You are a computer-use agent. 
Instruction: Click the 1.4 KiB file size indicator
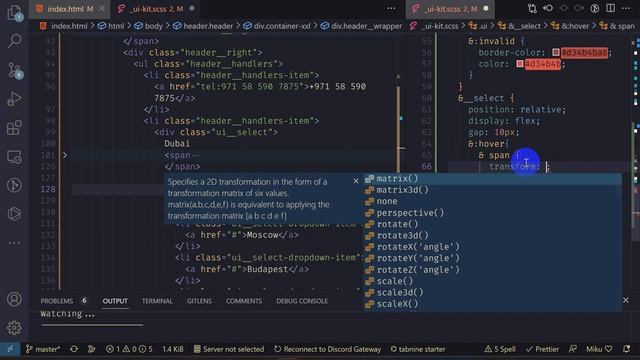pos(173,349)
